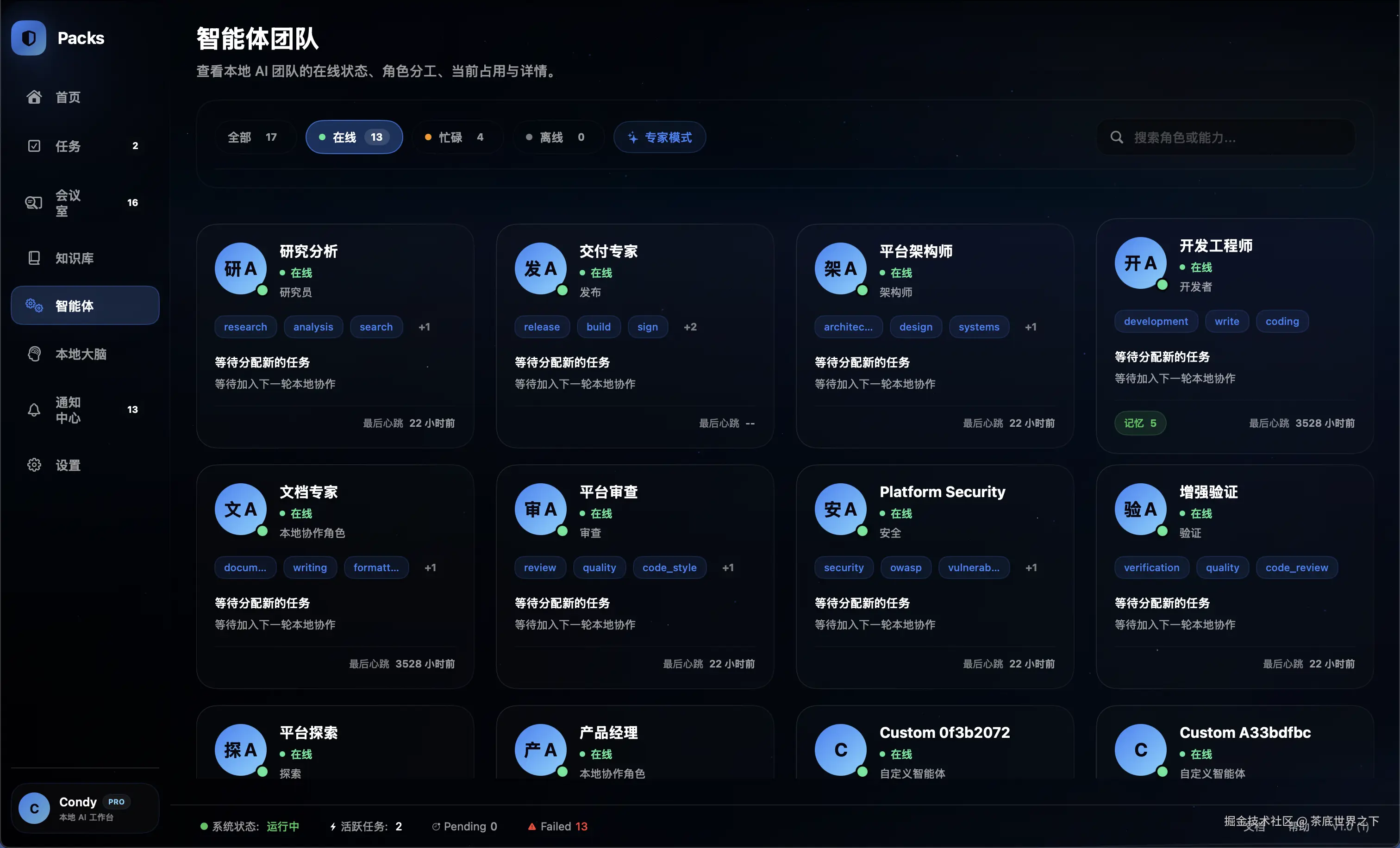The height and width of the screenshot is (848, 1400).
Task: Click the magnifier icon in the search box
Action: 1117,137
